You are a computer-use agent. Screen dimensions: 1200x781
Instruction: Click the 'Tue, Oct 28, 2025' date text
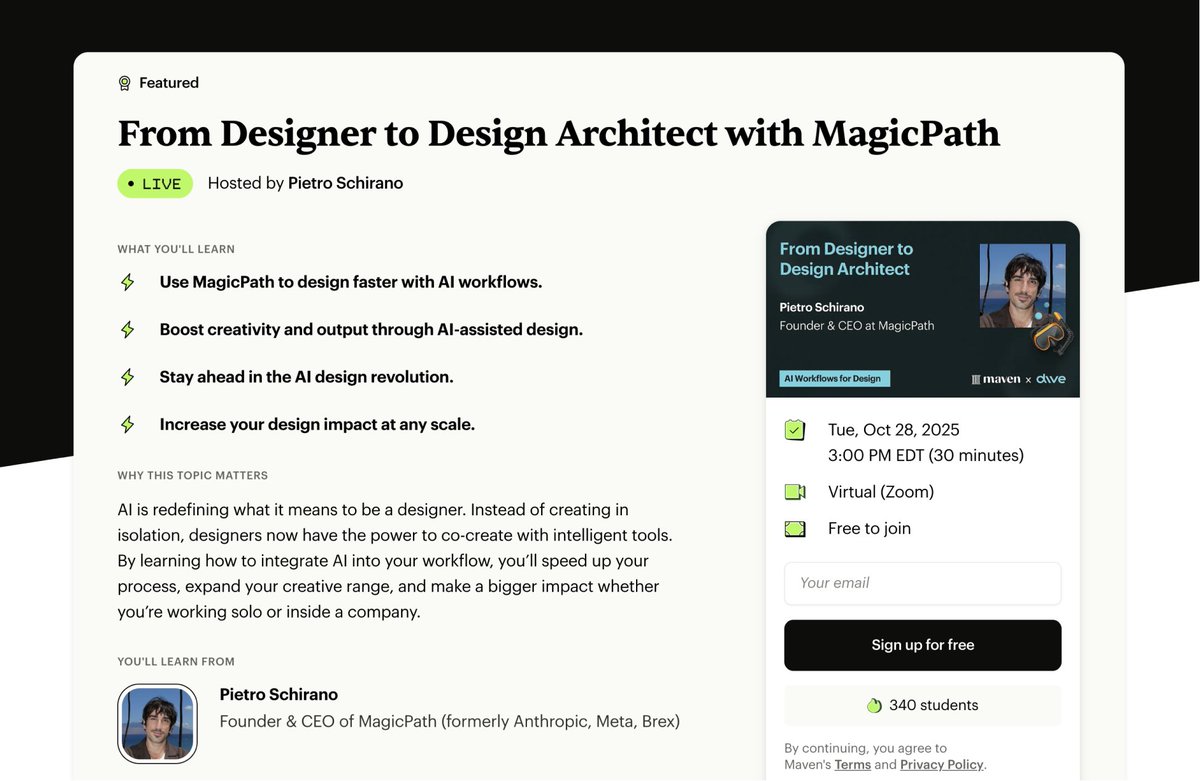pos(894,430)
